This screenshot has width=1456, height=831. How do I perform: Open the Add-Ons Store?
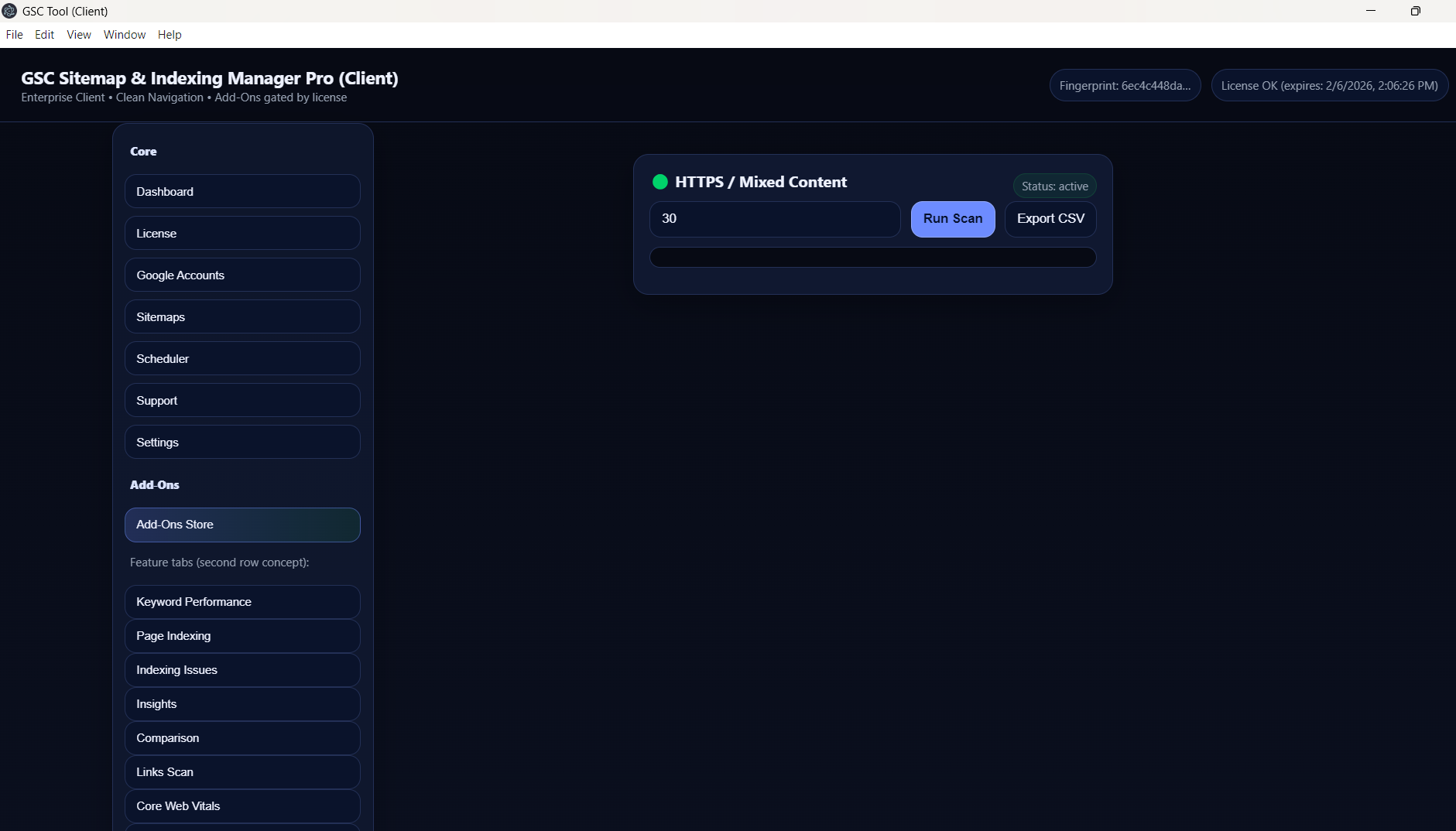tap(242, 525)
